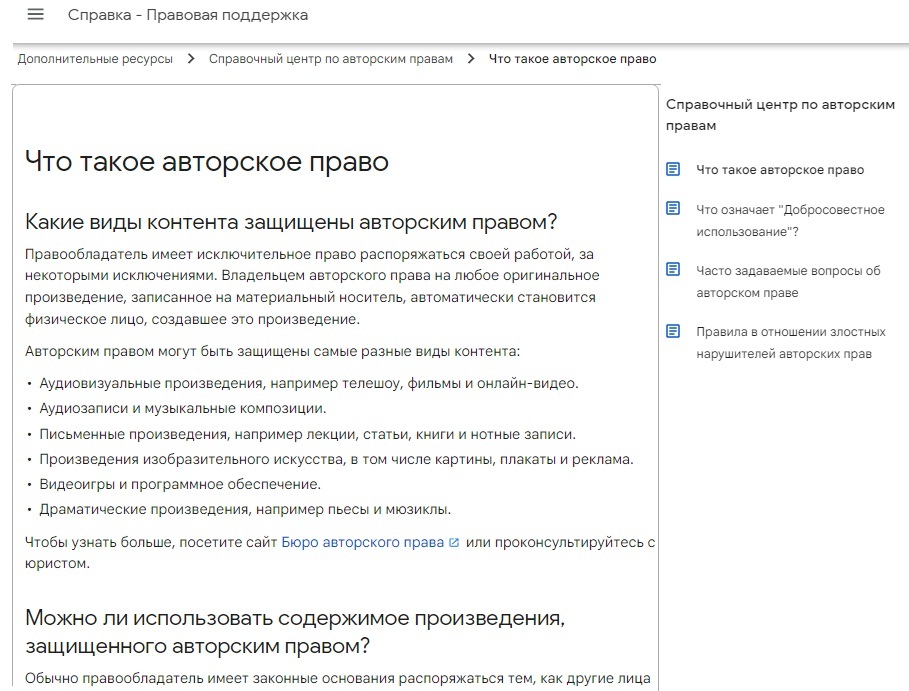Click the heading "Какие виды контента защищены авторским правом?"

(x=290, y=221)
